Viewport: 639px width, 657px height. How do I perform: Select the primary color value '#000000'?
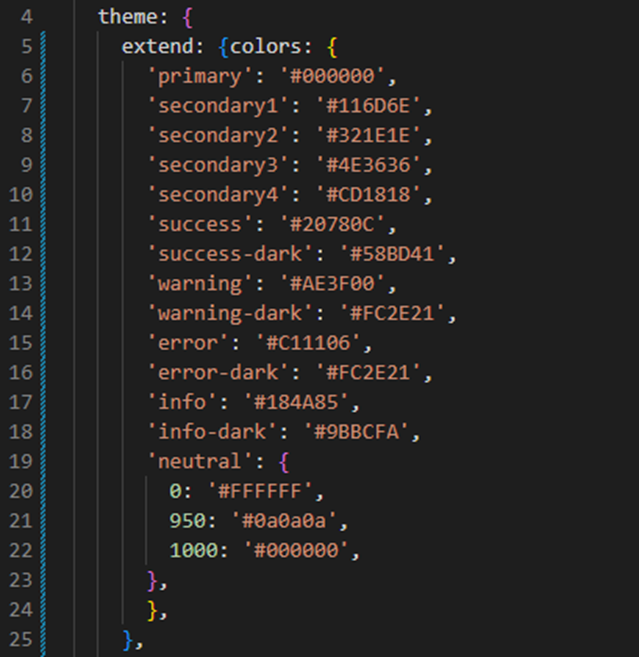click(x=332, y=76)
